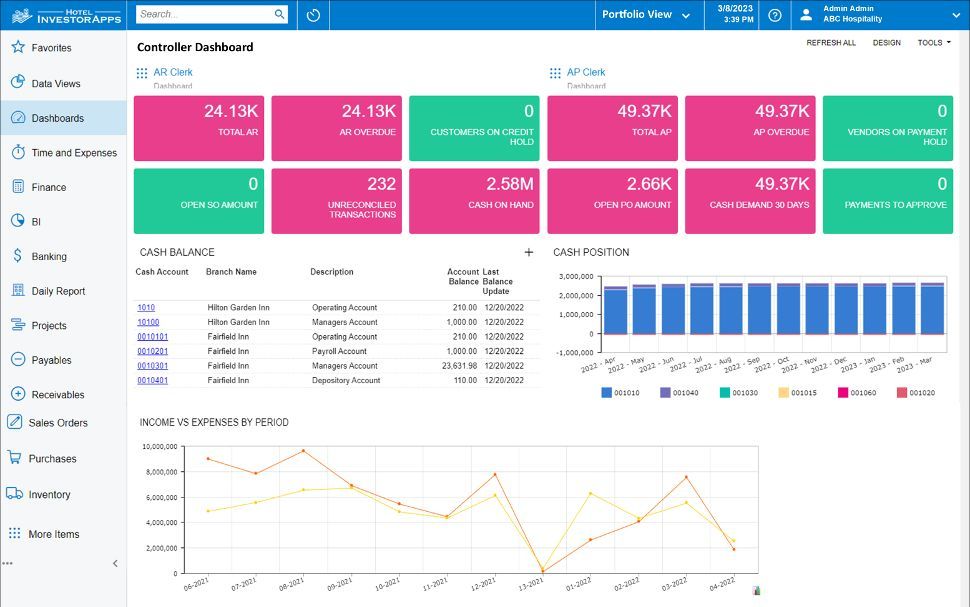Open the help question mark icon

(x=775, y=15)
